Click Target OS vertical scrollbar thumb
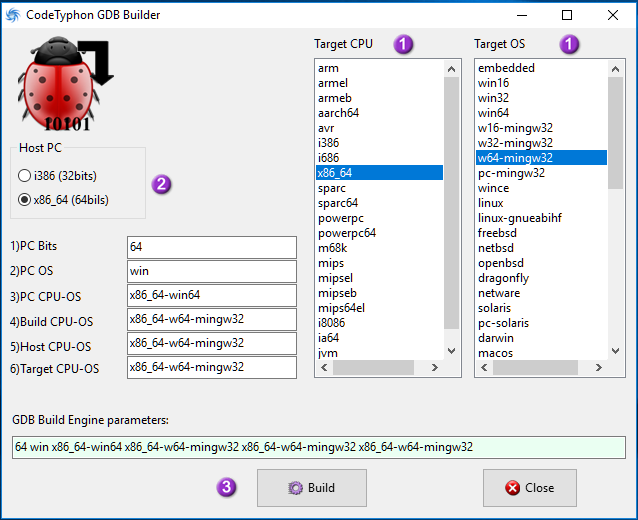The width and height of the screenshot is (638, 520). click(x=616, y=133)
